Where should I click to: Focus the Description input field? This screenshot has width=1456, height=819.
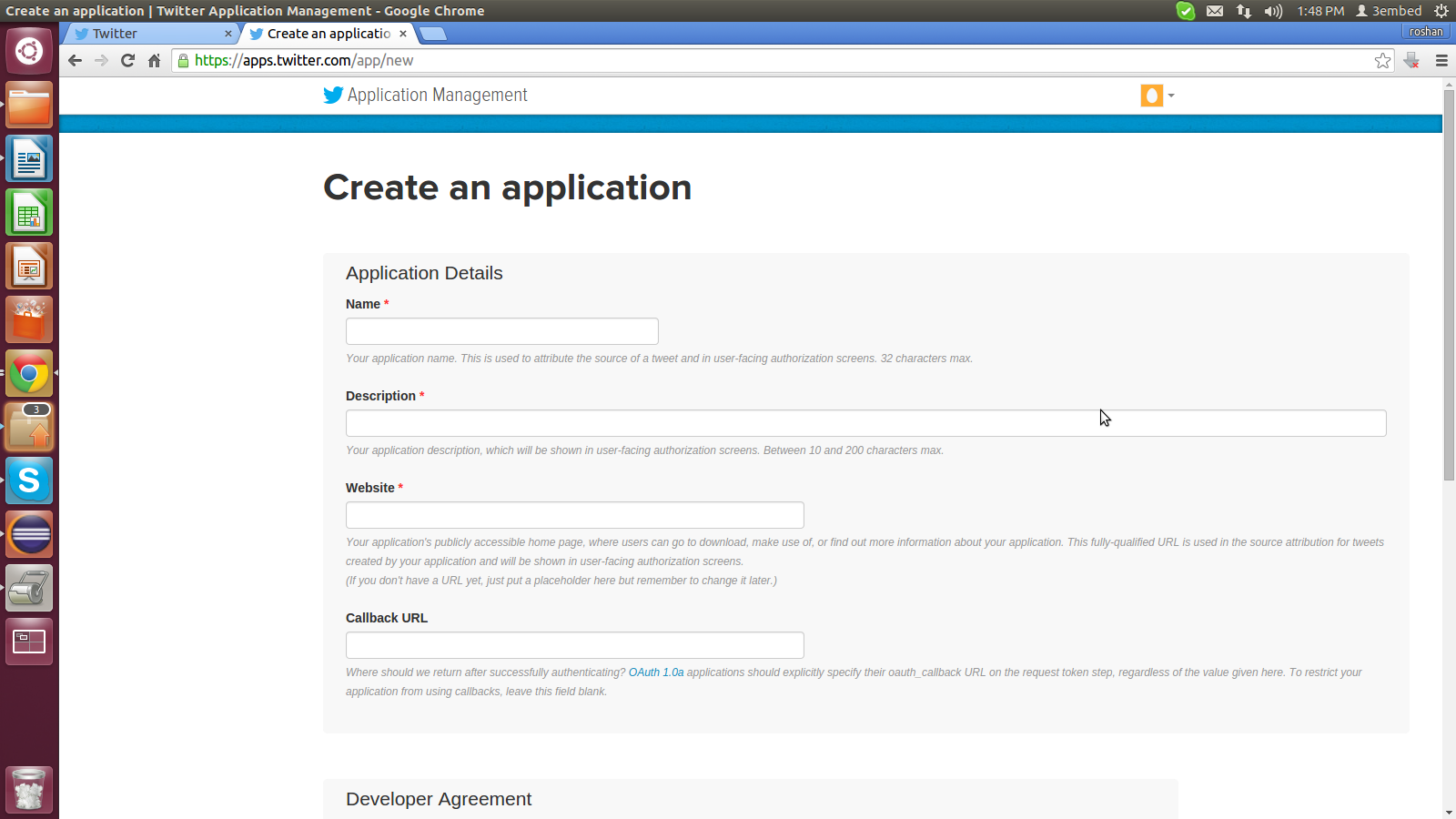[x=866, y=423]
